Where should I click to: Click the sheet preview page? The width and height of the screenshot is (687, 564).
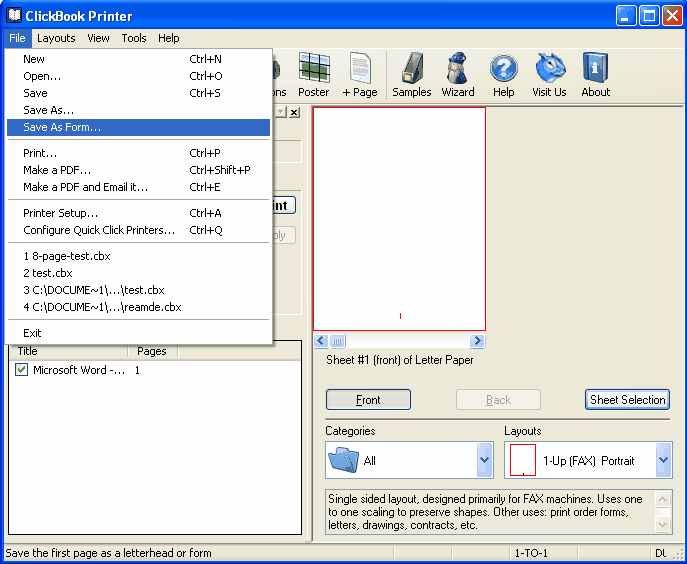point(400,219)
